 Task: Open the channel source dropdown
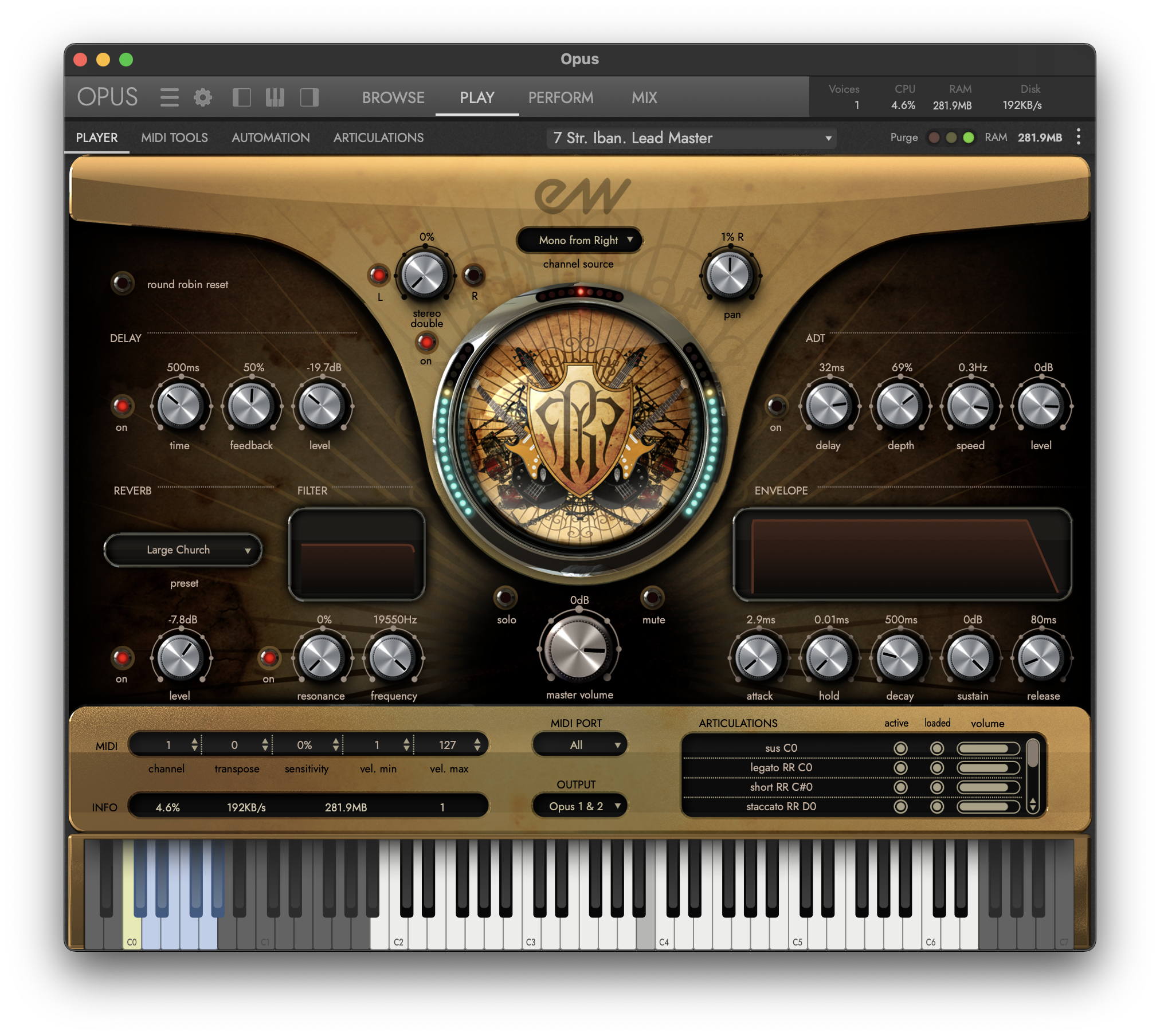[x=579, y=240]
